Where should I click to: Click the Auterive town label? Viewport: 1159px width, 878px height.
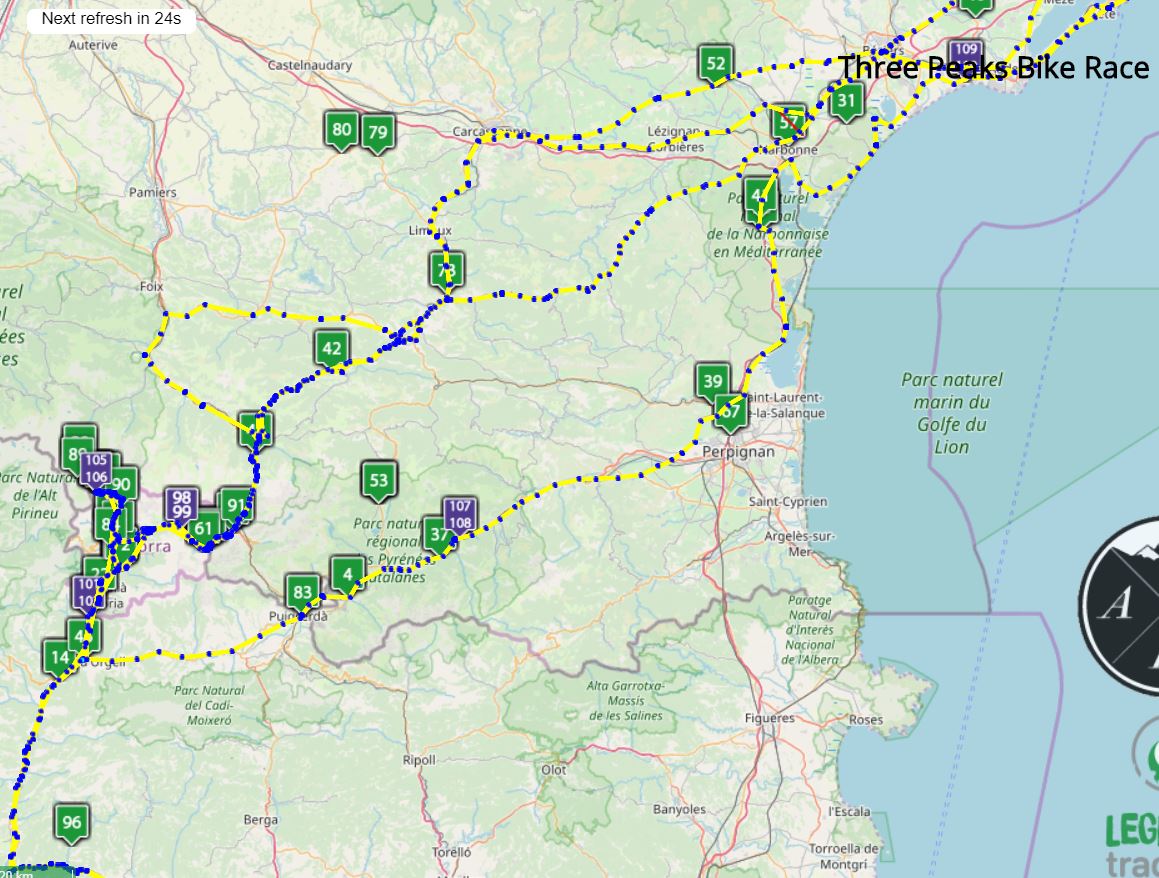(x=93, y=45)
